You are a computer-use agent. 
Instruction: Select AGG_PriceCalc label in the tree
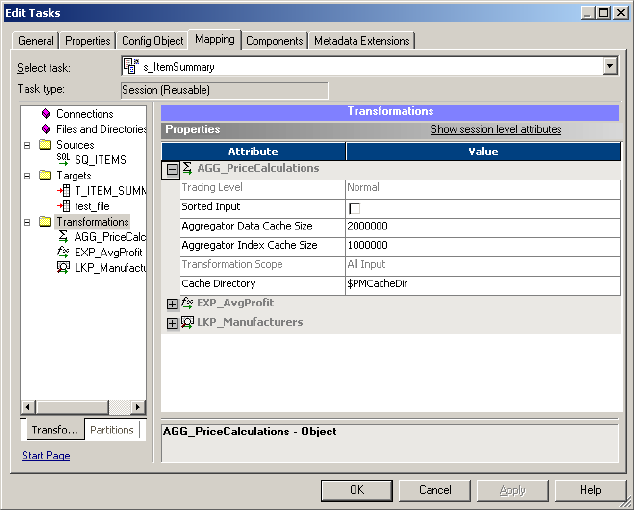110,237
